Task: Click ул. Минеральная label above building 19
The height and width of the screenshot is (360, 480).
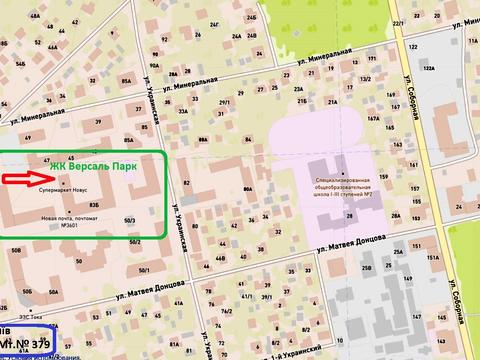Action: point(324,56)
